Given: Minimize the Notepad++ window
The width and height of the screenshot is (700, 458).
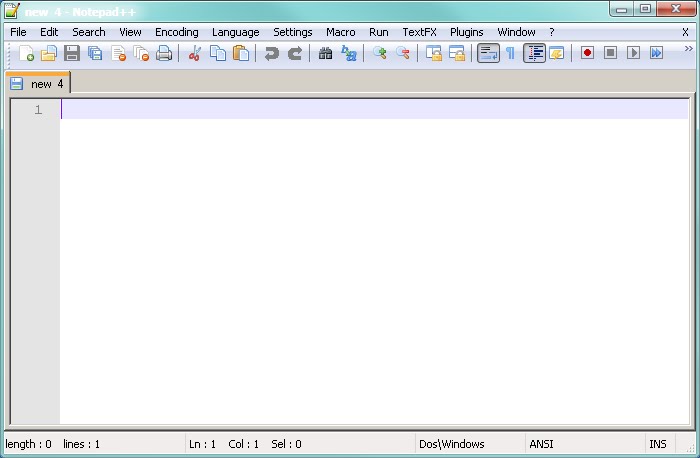Looking at the screenshot, I should click(x=622, y=9).
